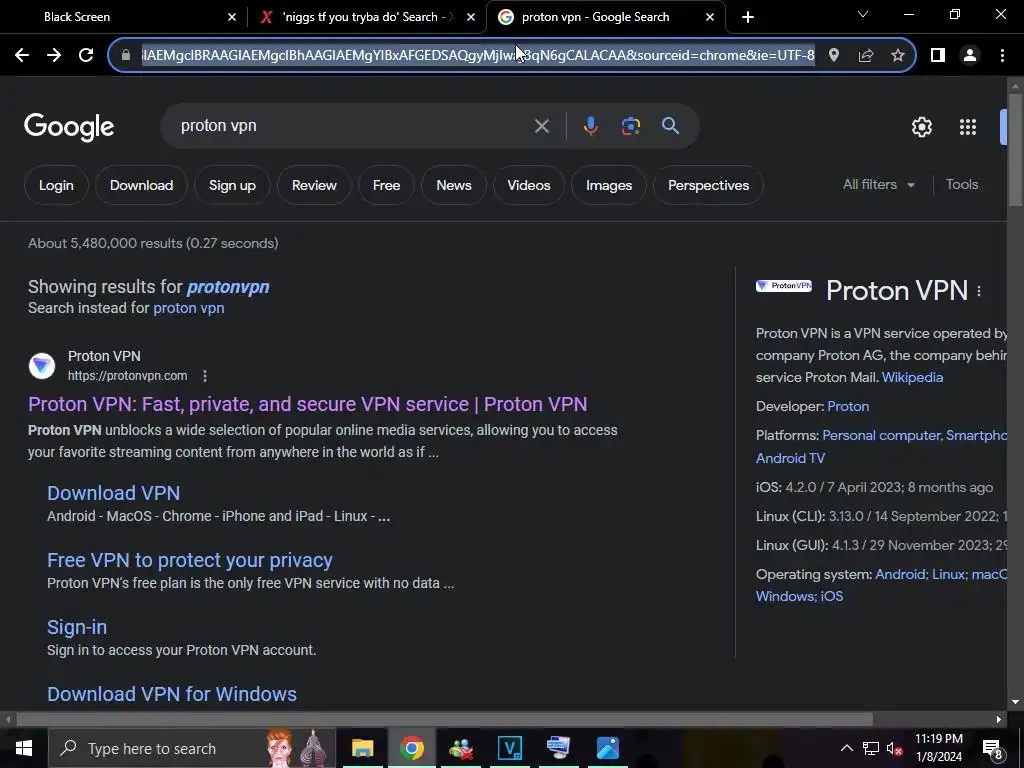The height and width of the screenshot is (768, 1024).
Task: Click protonvpn corrected spelling link
Action: (228, 287)
